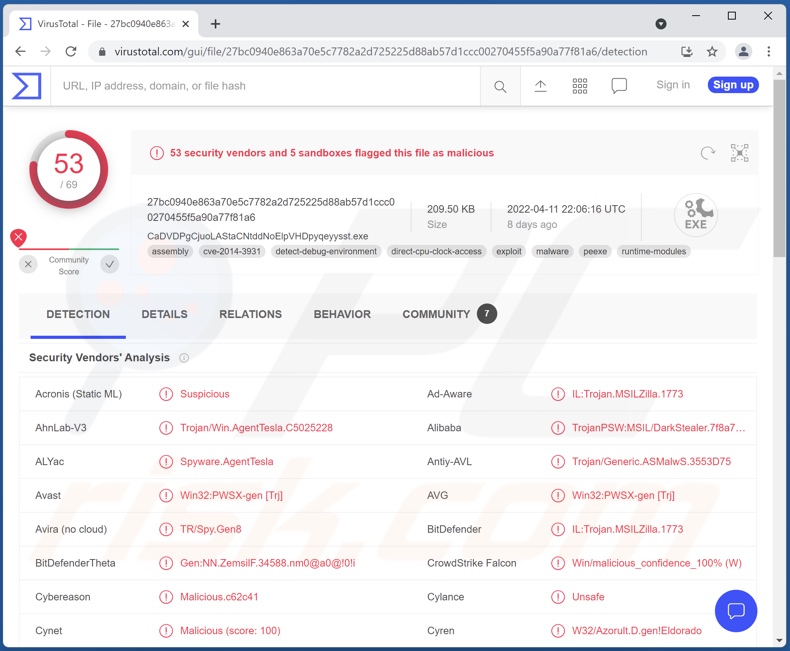
Task: Click the upload file icon
Action: [x=540, y=86]
